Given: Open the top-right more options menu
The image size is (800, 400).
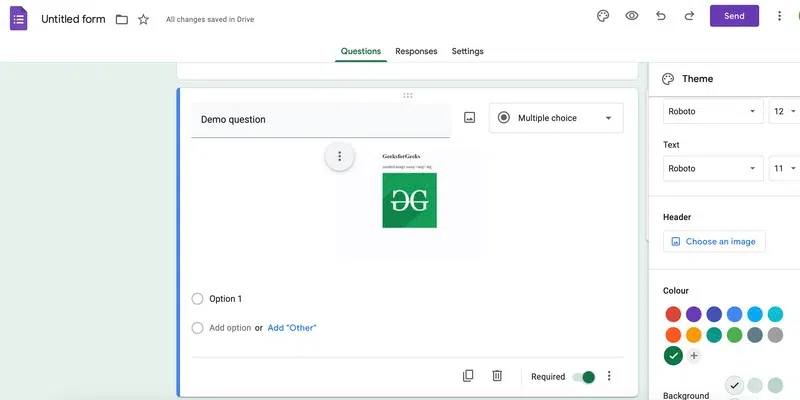Looking at the screenshot, I should 779,16.
